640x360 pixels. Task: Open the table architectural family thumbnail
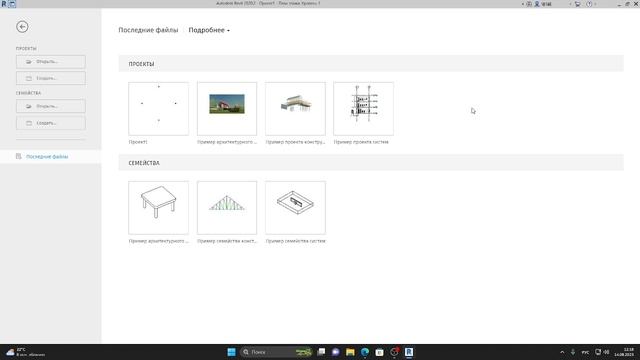click(x=159, y=208)
